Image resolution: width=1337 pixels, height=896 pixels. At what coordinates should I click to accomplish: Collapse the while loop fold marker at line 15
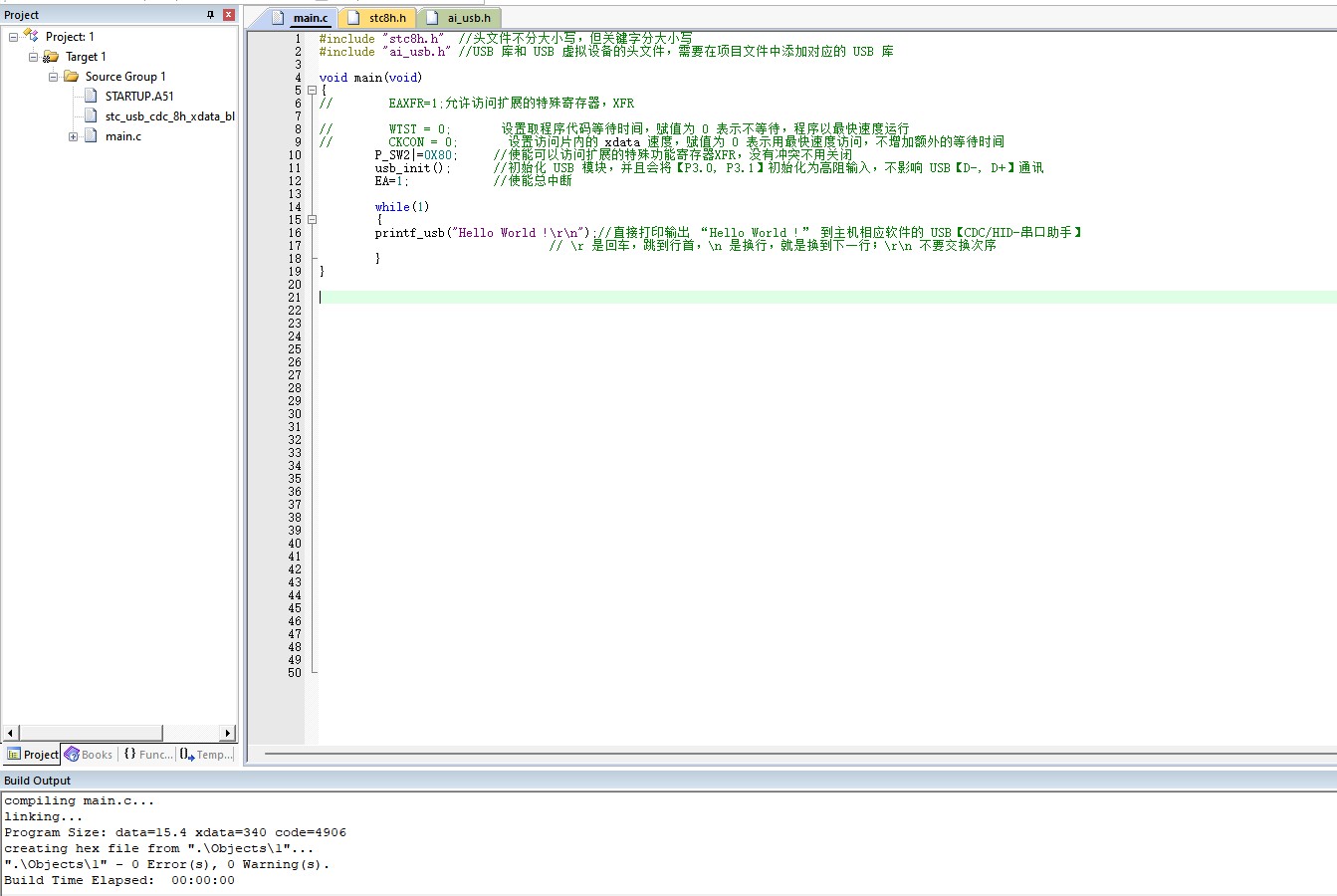[312, 220]
